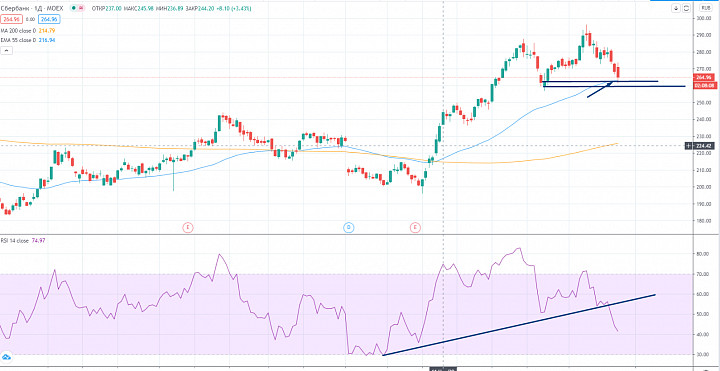Click the green market status dot indicator
This screenshot has width=720, height=371.
pos(74,8)
